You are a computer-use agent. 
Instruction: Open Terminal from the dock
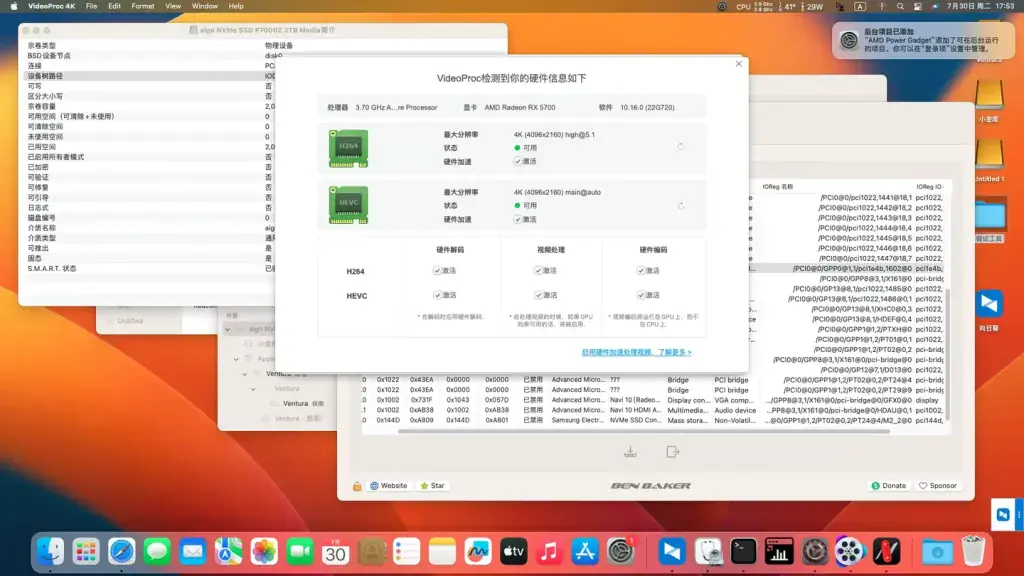[x=743, y=552]
